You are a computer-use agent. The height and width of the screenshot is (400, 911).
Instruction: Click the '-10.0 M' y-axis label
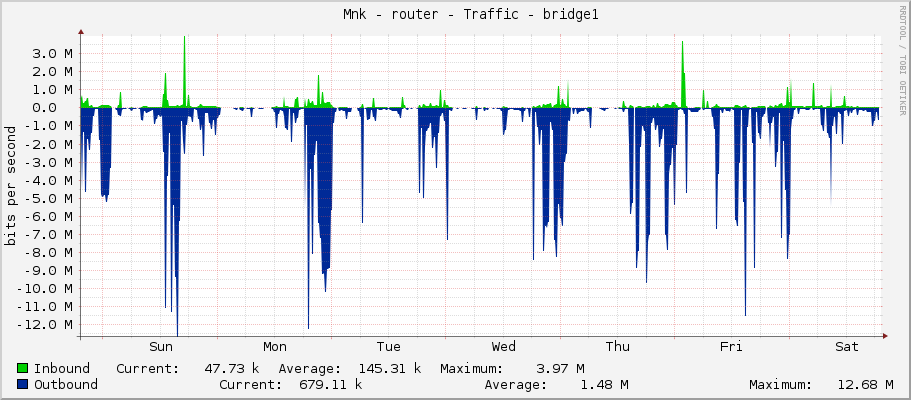(44, 288)
